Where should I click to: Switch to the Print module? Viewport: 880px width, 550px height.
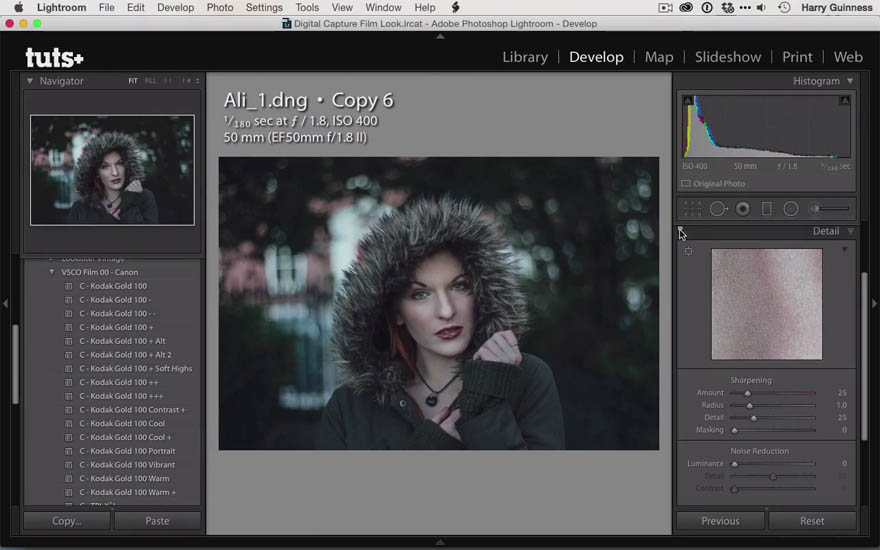click(797, 57)
